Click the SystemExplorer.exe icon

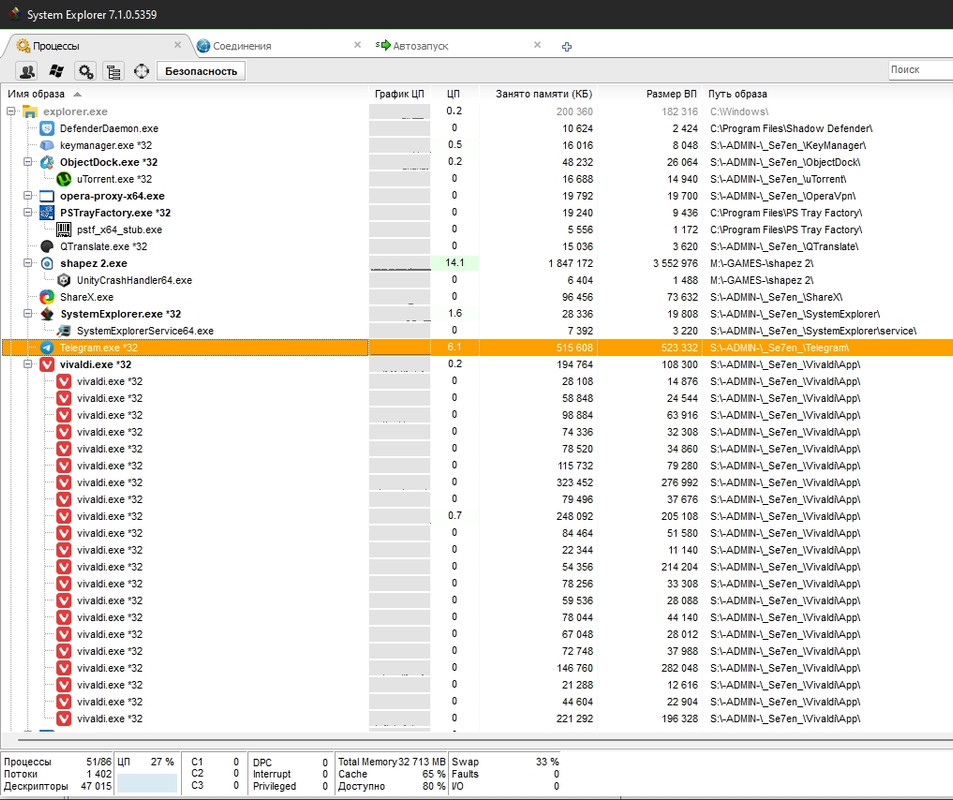tap(47, 314)
